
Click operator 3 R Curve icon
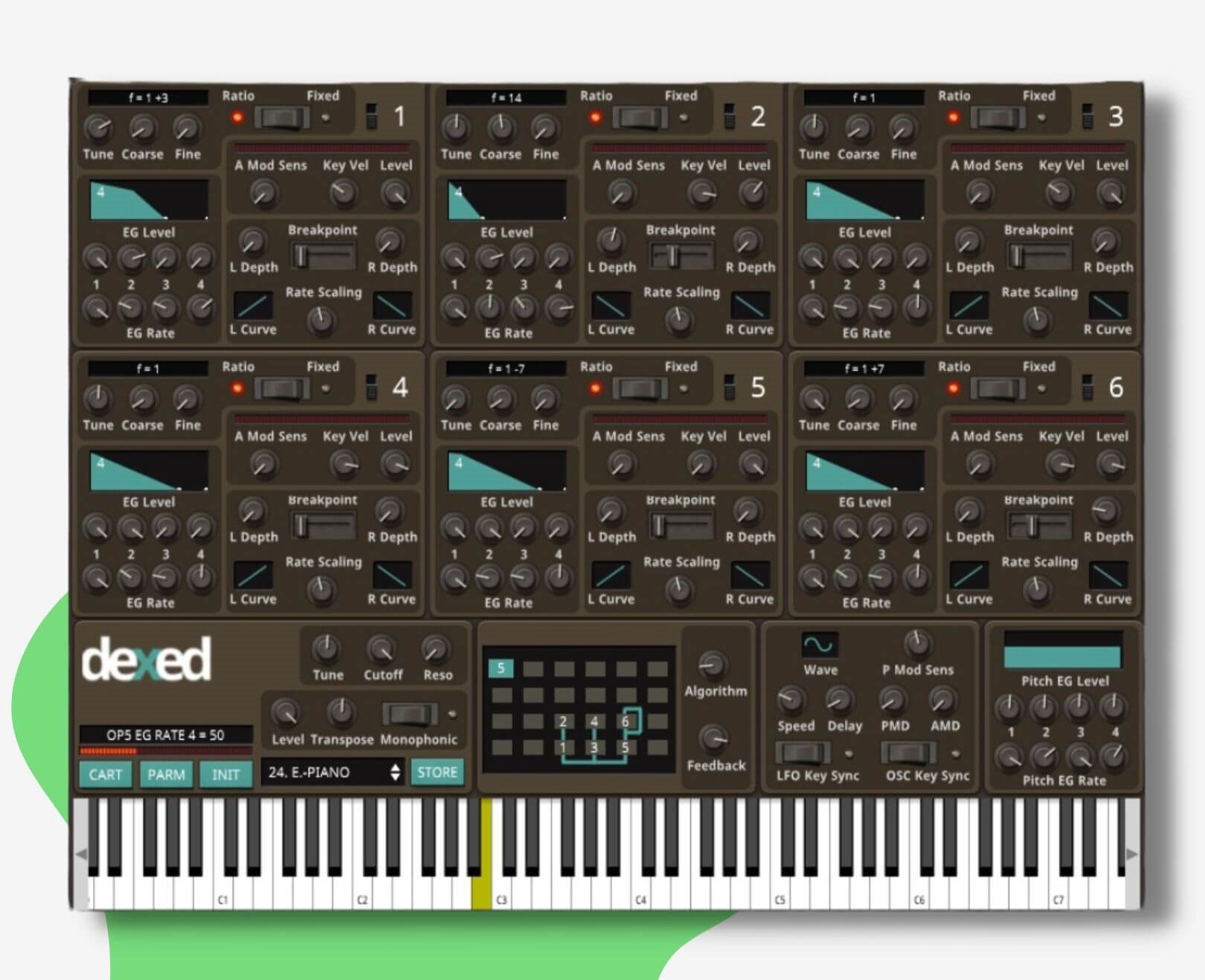point(1108,306)
